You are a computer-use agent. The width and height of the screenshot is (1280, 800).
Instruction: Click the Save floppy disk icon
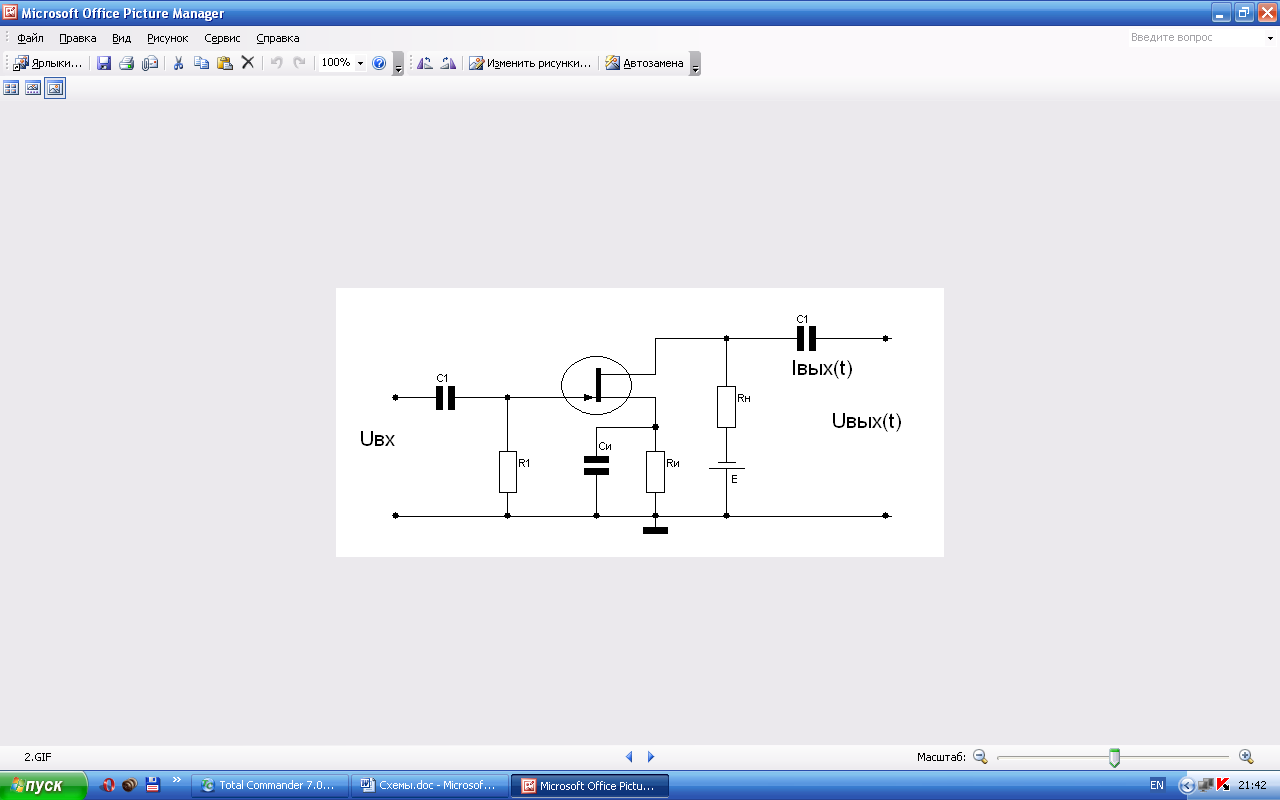click(104, 63)
